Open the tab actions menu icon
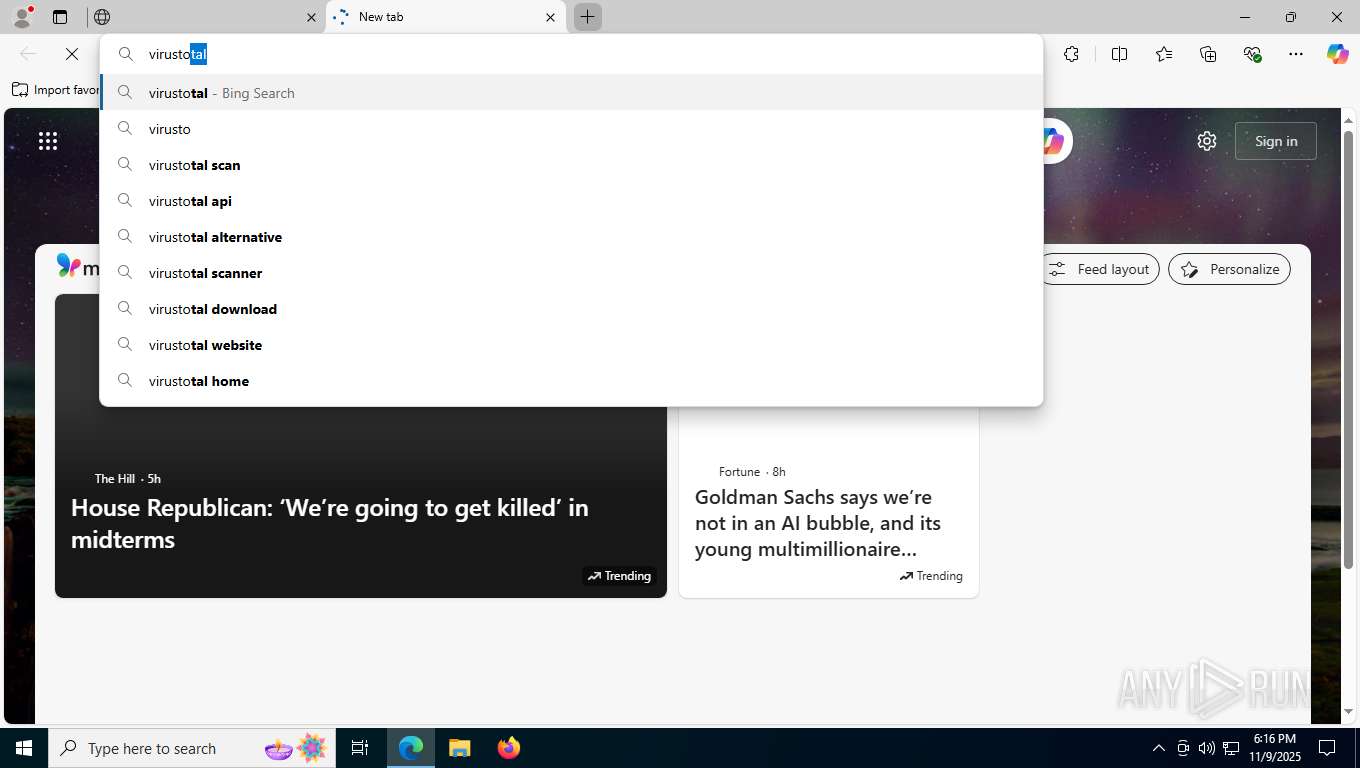Screen dimensions: 1360x768 tap(60, 17)
